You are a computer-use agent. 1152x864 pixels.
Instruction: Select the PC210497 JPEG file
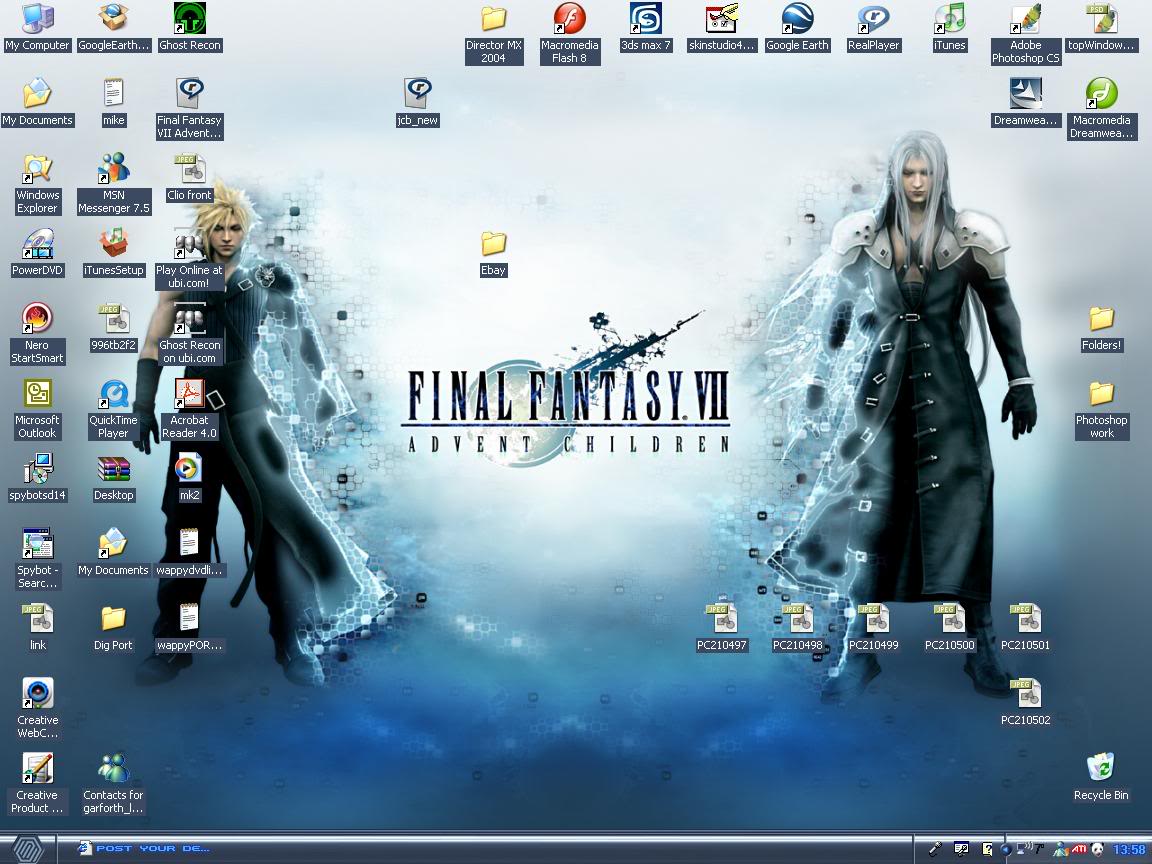[x=721, y=619]
